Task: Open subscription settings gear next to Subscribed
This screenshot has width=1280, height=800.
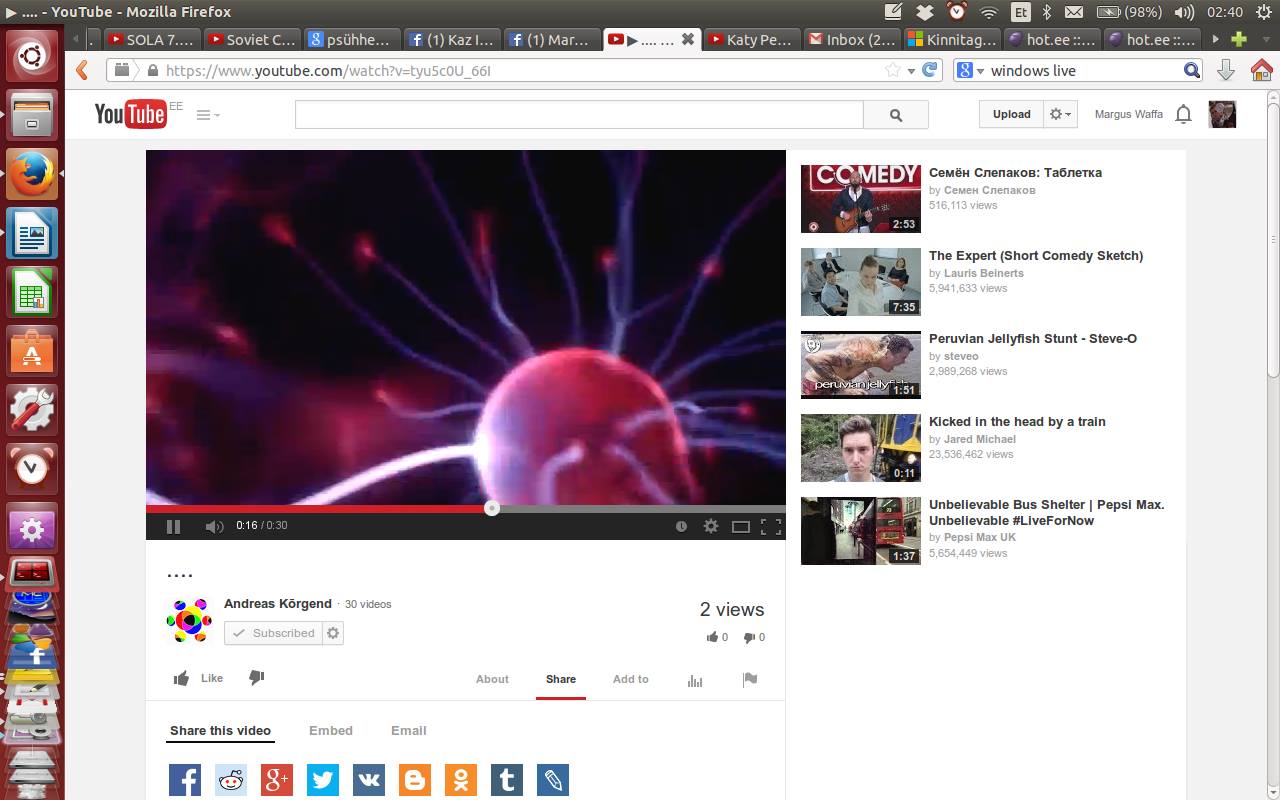Action: 333,633
